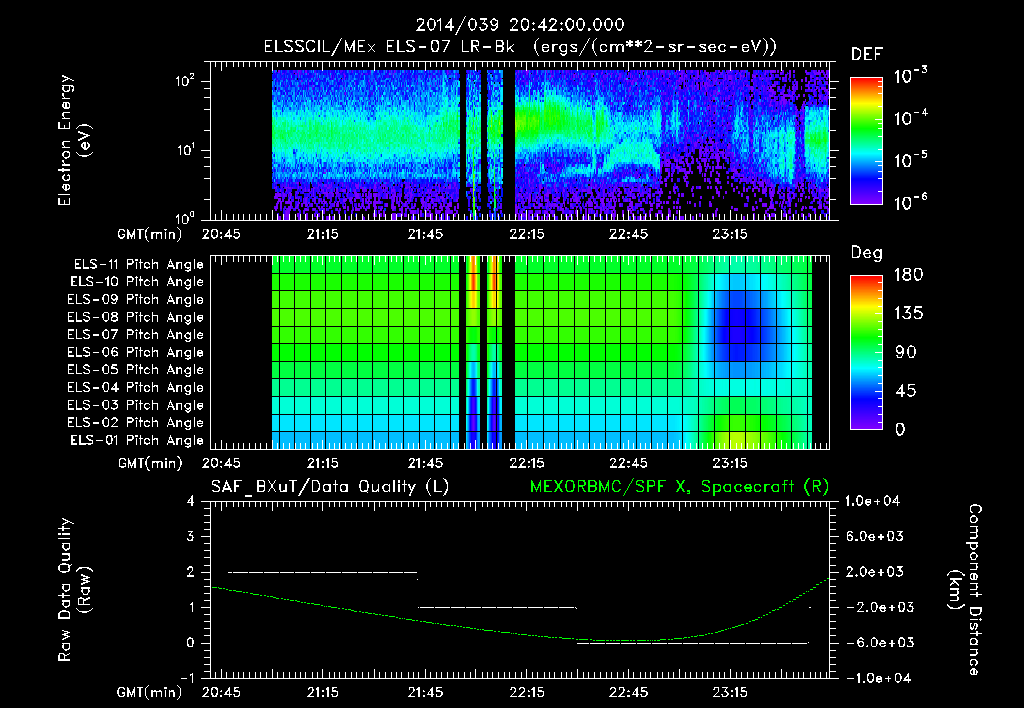Click the 10^-6 DEF scale value
This screenshot has height=708, width=1024.
tap(910, 201)
